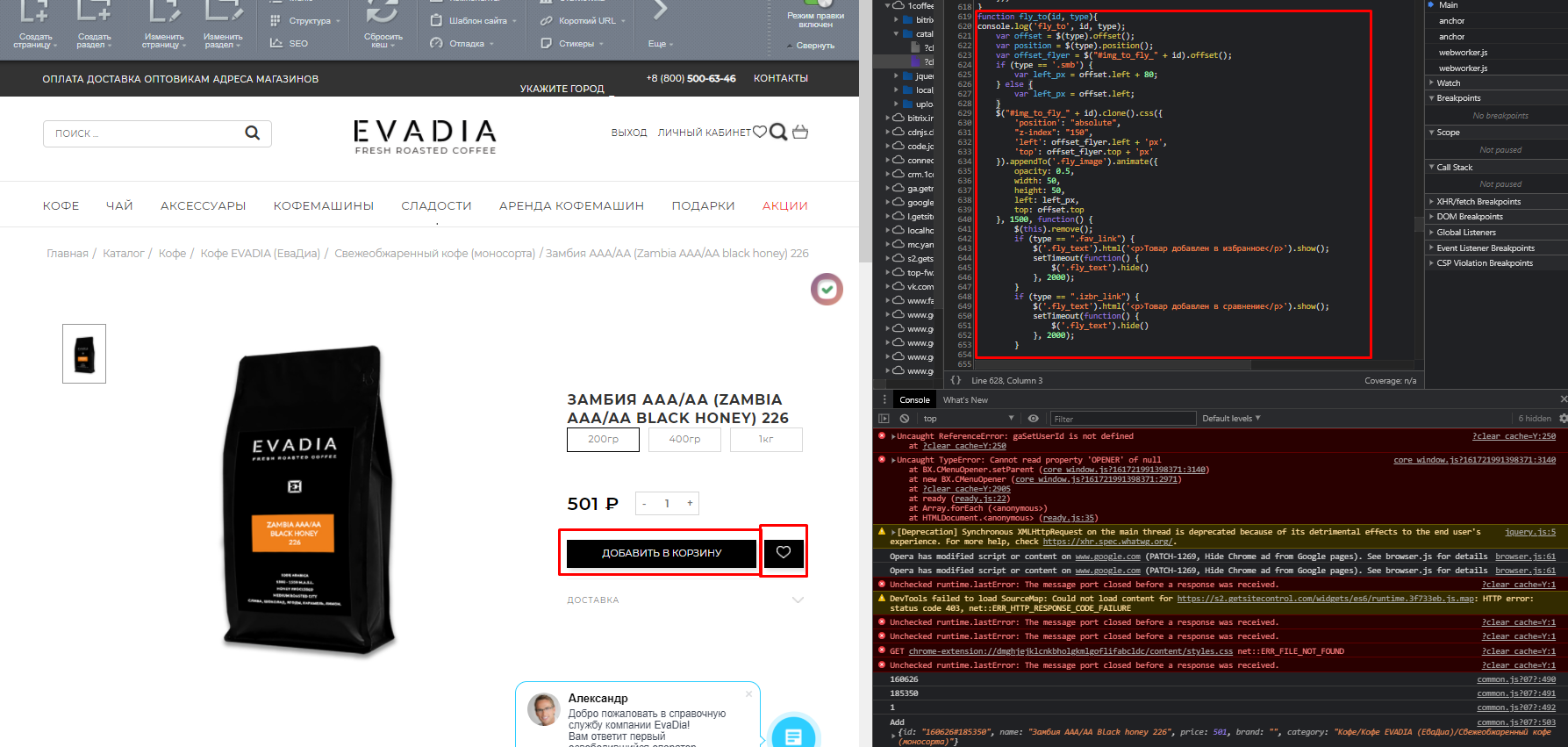Viewport: 1568px width, 747px height.
Task: Open the КОФЕ menu item
Action: click(61, 205)
